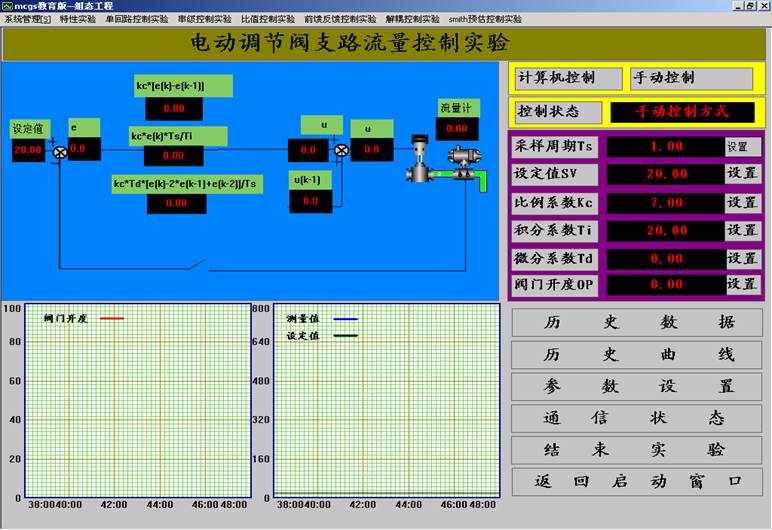Switch to 计算机控制 mode

tap(567, 78)
